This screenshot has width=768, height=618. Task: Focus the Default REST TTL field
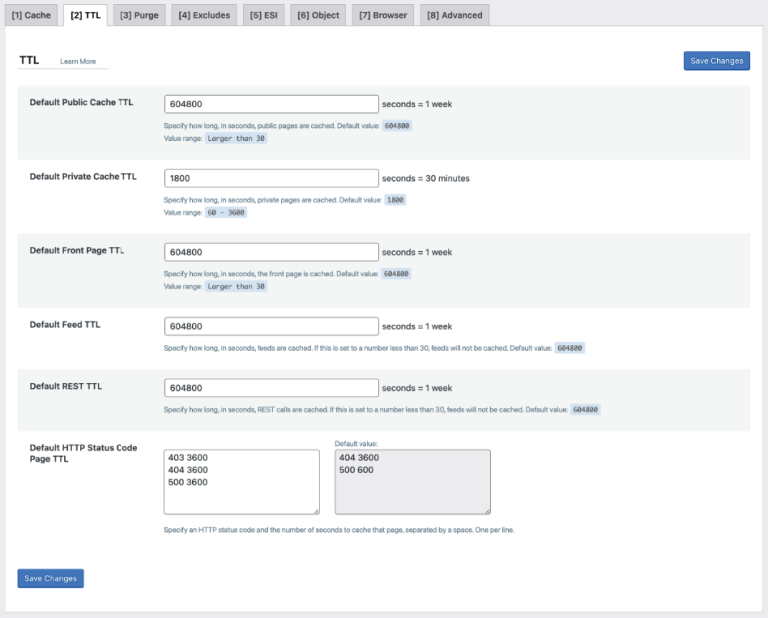(271, 388)
